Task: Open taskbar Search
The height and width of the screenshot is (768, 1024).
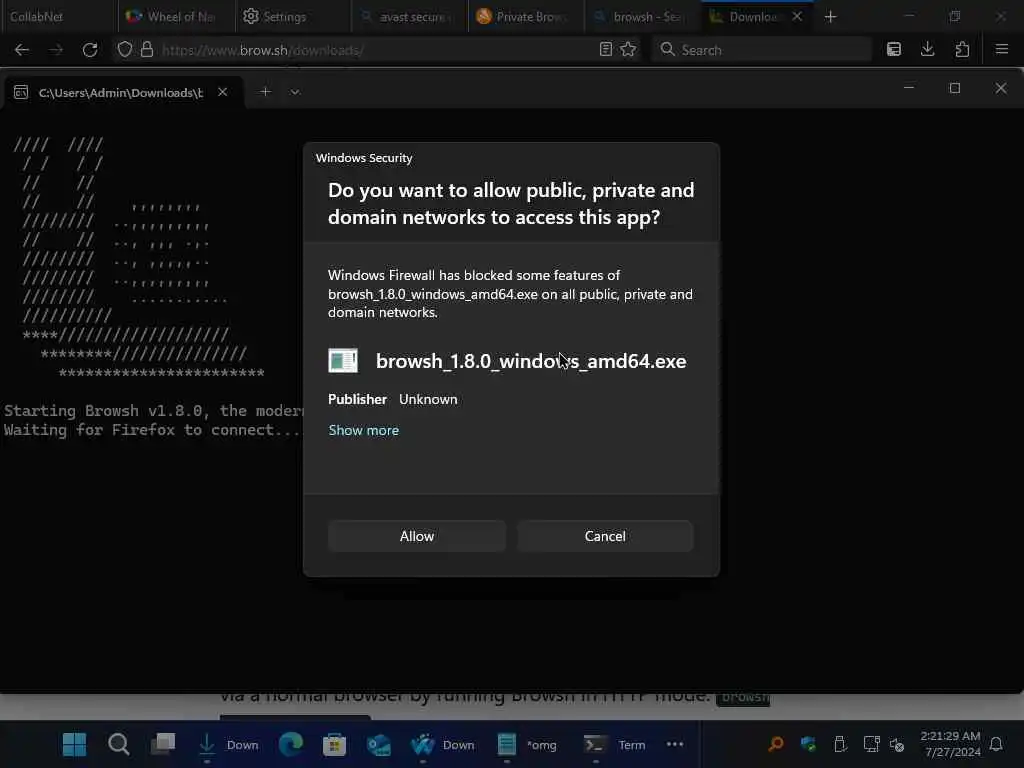Action: 118,744
